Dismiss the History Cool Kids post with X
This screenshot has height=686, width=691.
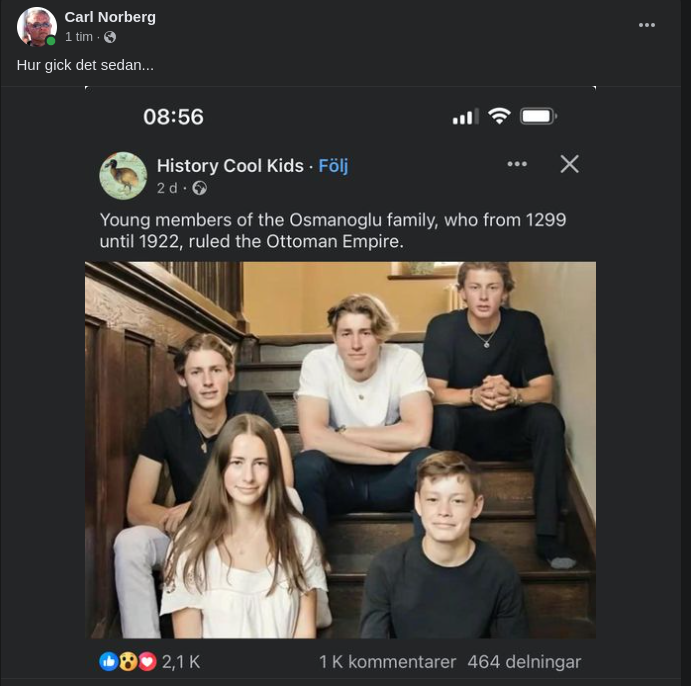click(x=569, y=164)
